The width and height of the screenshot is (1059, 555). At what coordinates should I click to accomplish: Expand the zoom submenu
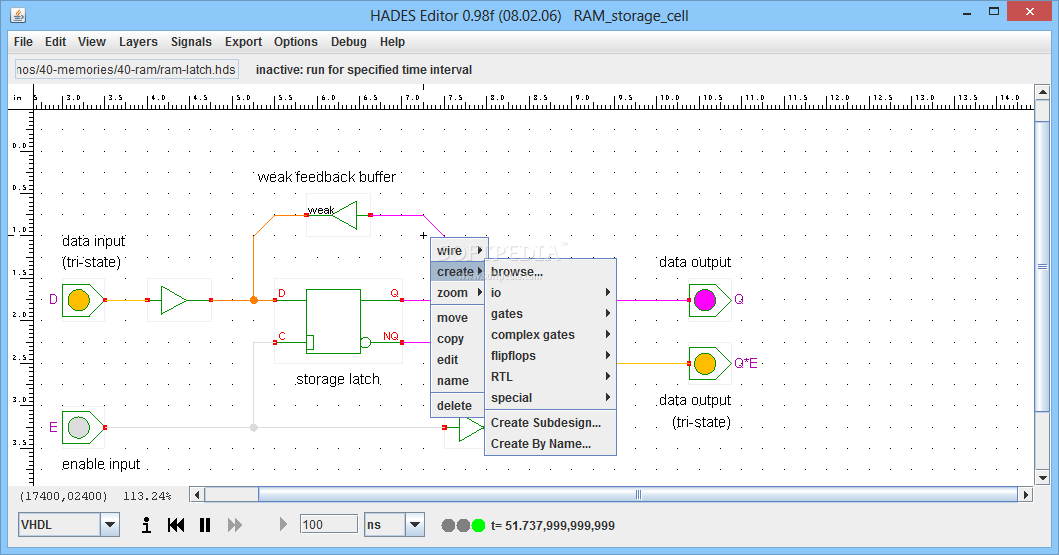click(x=459, y=292)
